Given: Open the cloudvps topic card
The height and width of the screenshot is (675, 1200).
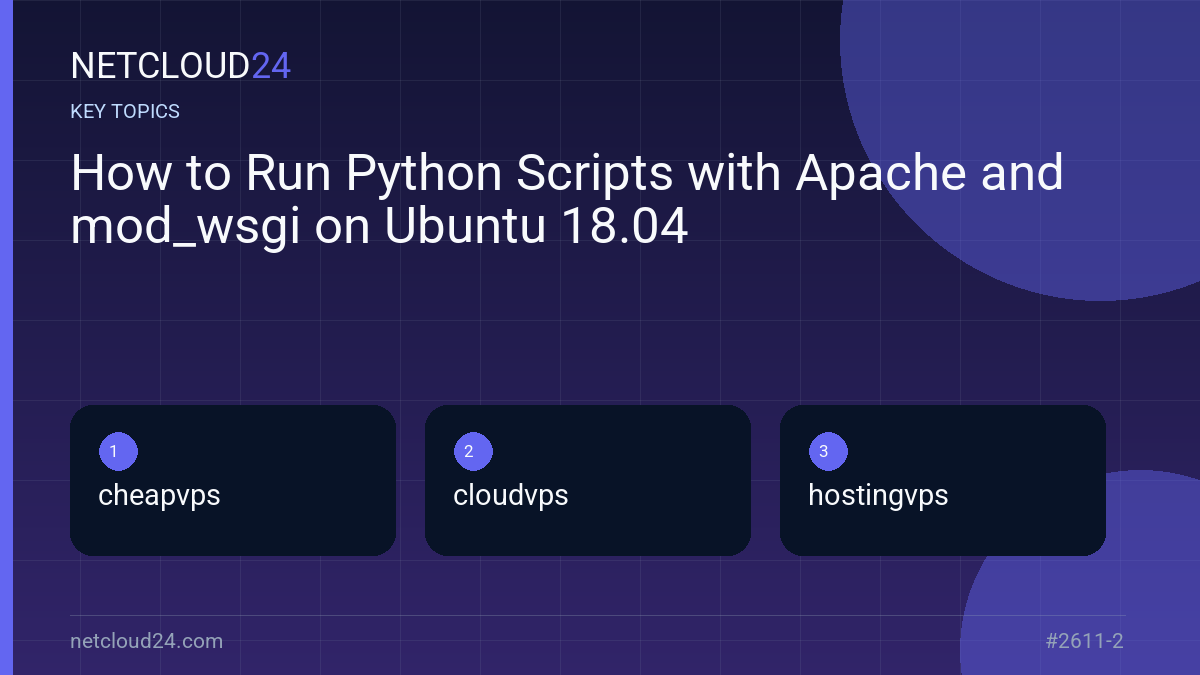Looking at the screenshot, I should point(588,480).
